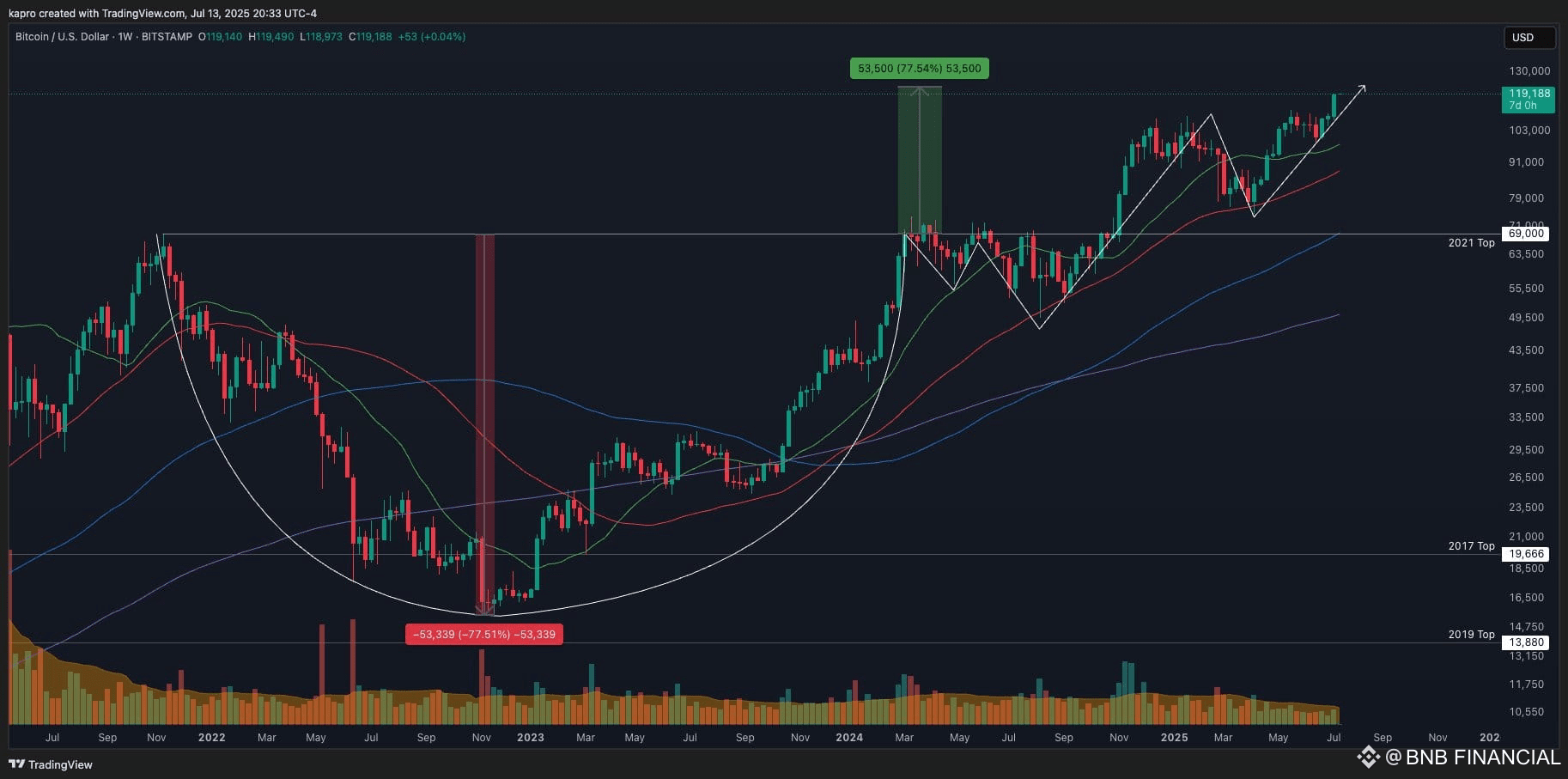Click the green measure rectangle above 2021 Top
The image size is (1568, 779).
[919, 160]
